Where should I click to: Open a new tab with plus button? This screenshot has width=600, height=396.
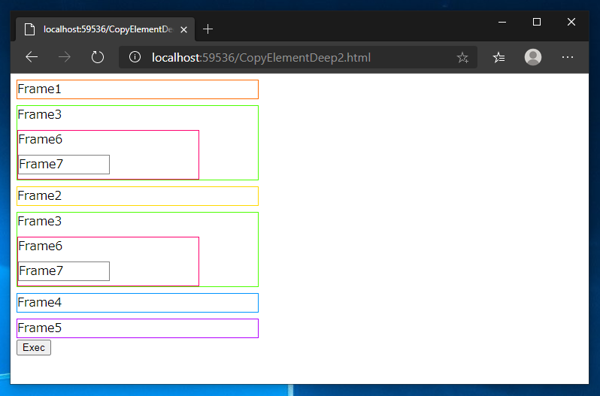click(x=208, y=29)
